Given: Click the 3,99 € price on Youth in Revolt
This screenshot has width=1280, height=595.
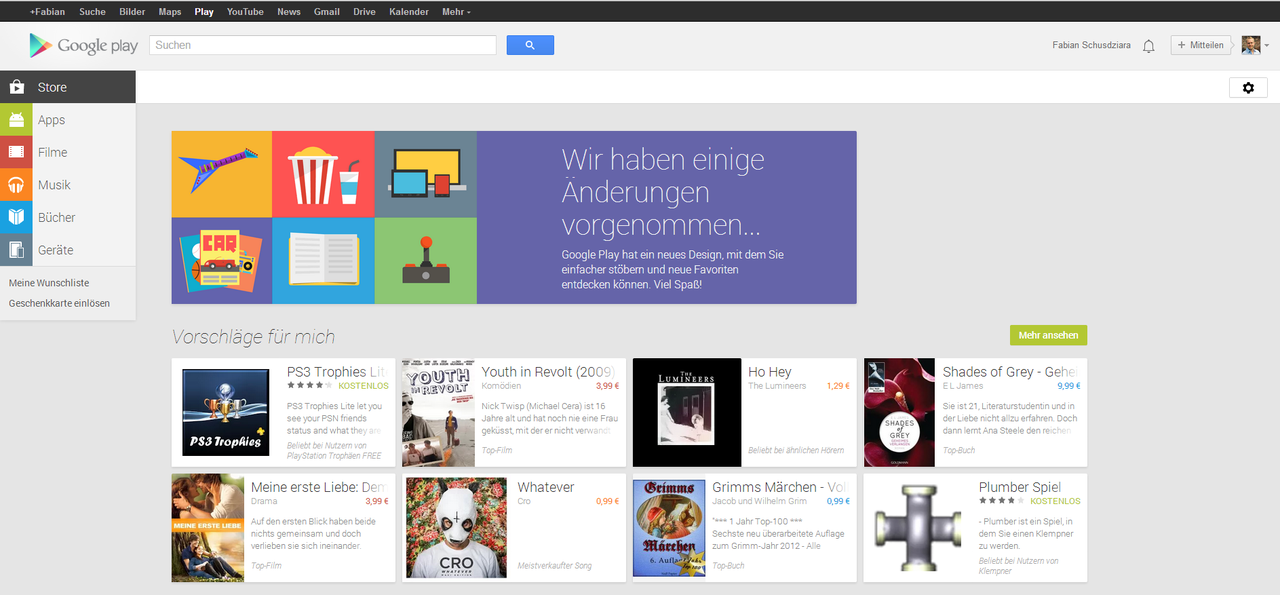Looking at the screenshot, I should coord(607,386).
